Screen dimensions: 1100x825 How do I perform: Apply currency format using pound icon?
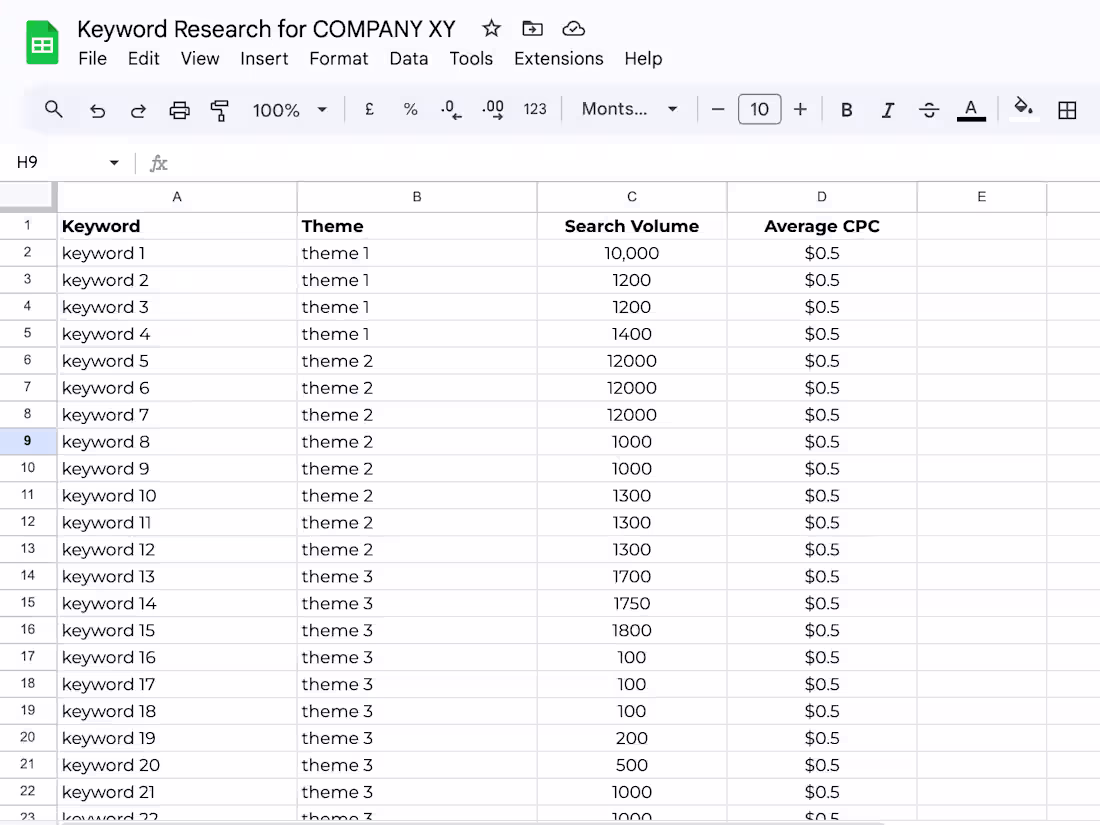click(369, 110)
